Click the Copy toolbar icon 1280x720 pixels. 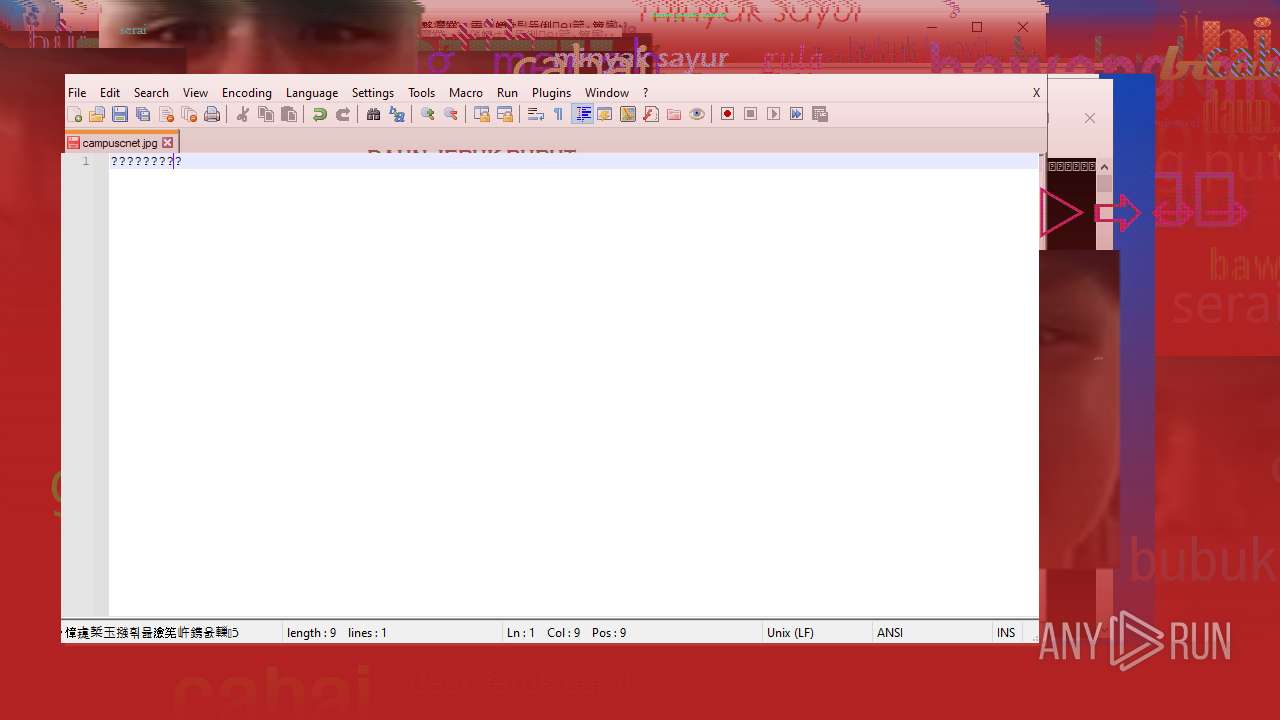tap(265, 114)
